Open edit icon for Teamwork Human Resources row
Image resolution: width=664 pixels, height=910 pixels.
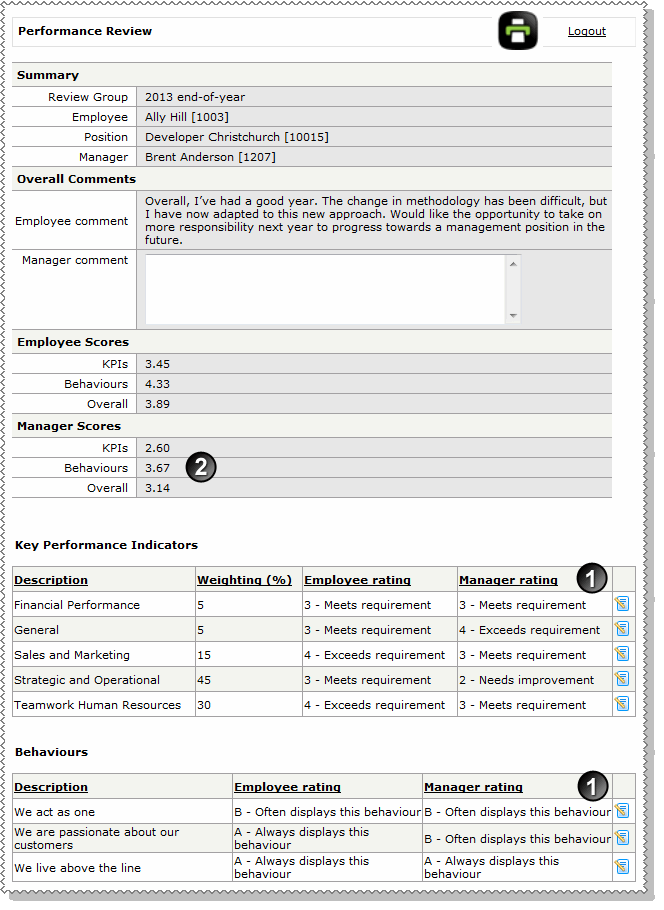622,704
